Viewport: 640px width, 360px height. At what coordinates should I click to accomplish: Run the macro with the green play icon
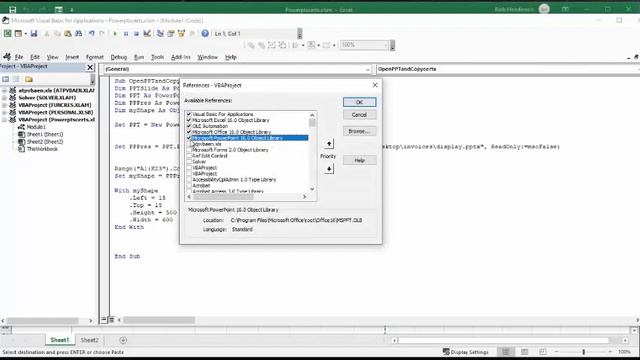click(115, 33)
